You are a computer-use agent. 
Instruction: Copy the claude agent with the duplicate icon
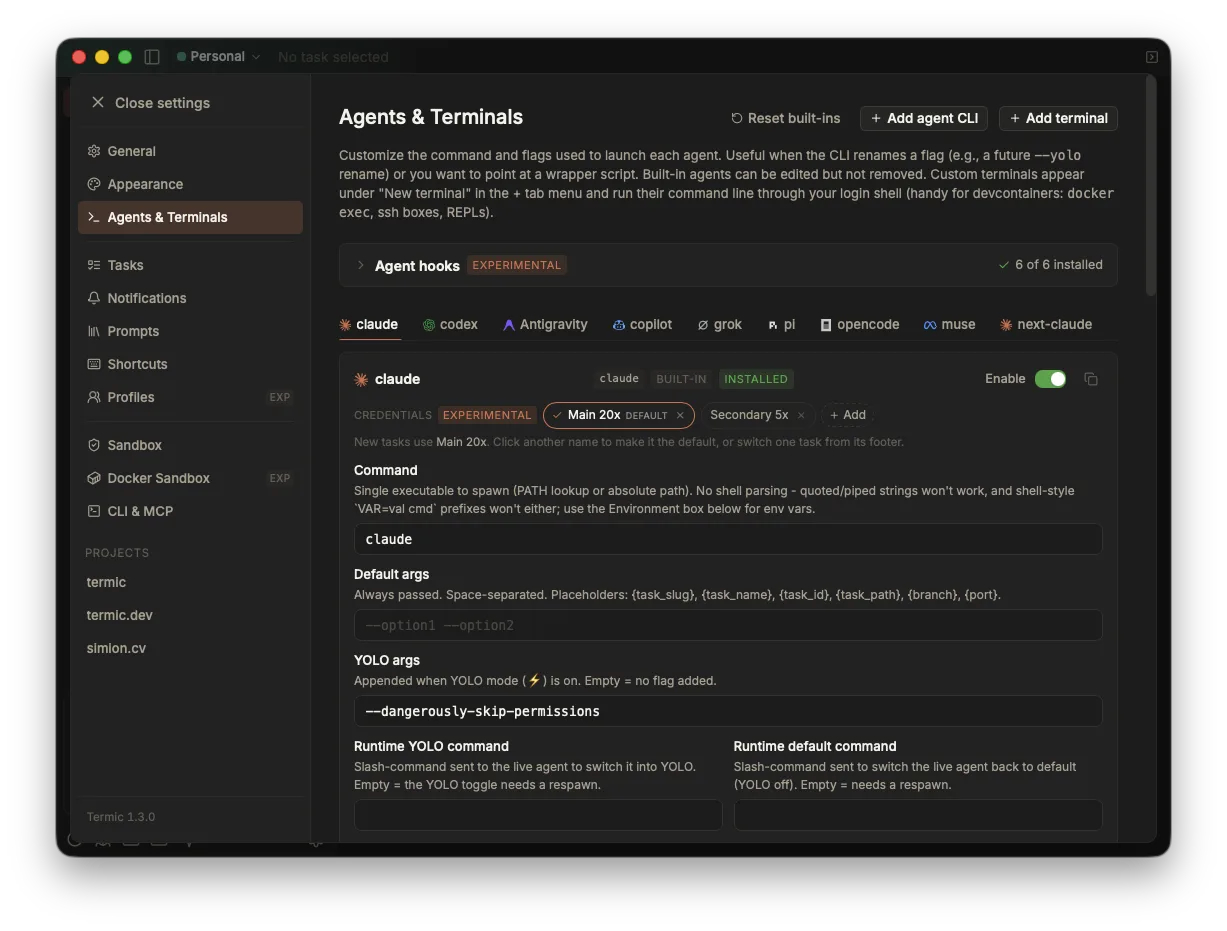click(1091, 379)
